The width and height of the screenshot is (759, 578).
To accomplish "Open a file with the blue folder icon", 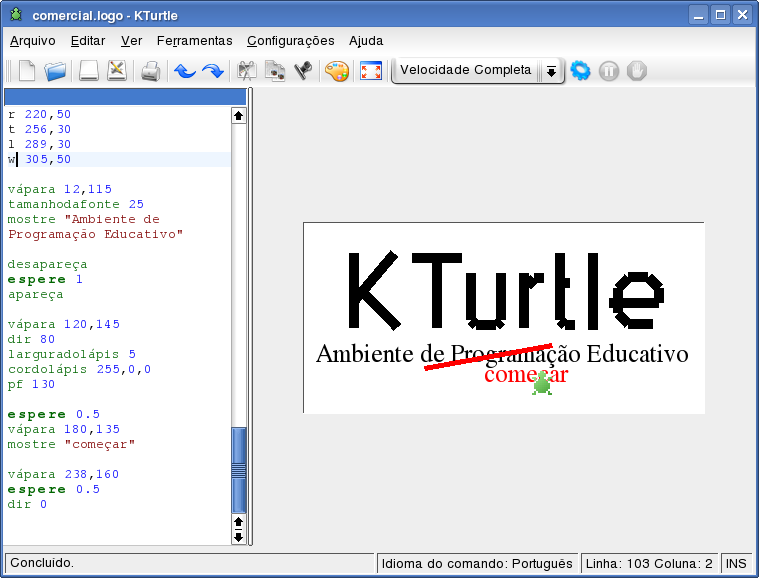I will pyautogui.click(x=55, y=71).
